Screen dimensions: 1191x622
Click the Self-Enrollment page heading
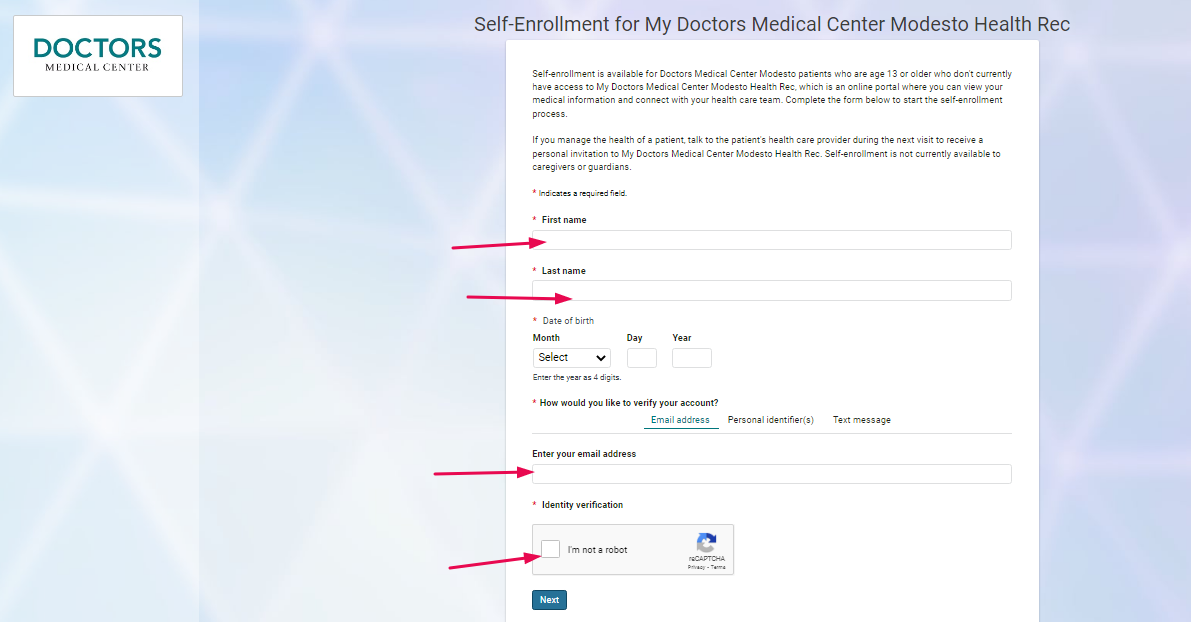pyautogui.click(x=771, y=24)
